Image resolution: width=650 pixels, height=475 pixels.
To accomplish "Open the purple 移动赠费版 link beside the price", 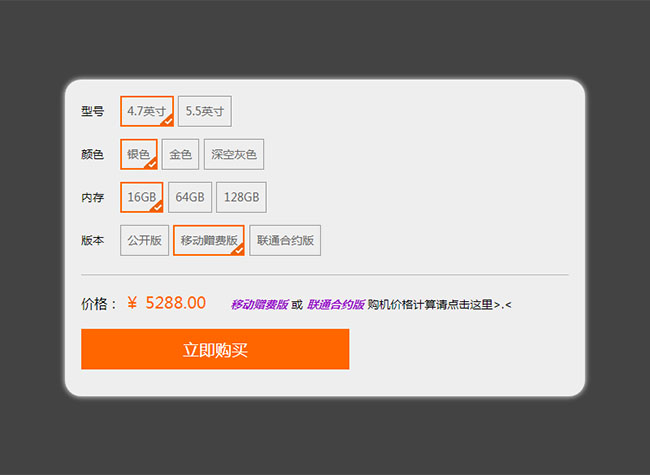I will pos(259,304).
